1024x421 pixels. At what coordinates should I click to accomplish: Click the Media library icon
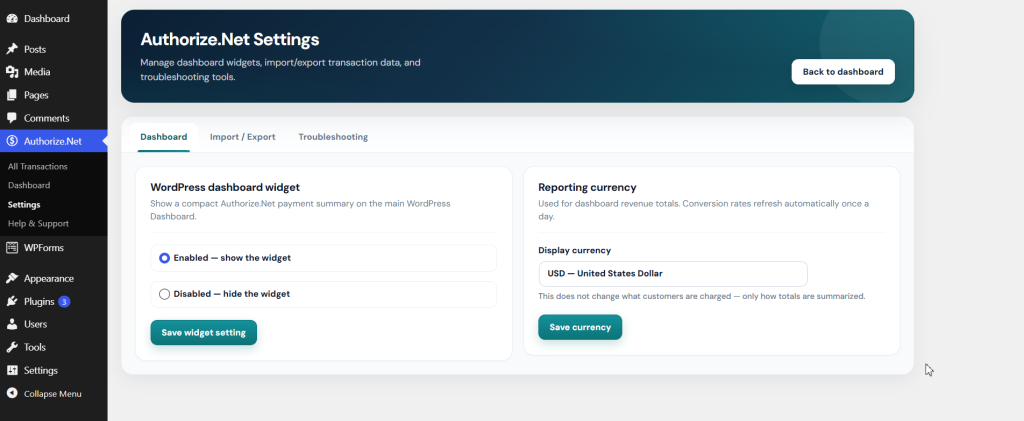click(12, 72)
